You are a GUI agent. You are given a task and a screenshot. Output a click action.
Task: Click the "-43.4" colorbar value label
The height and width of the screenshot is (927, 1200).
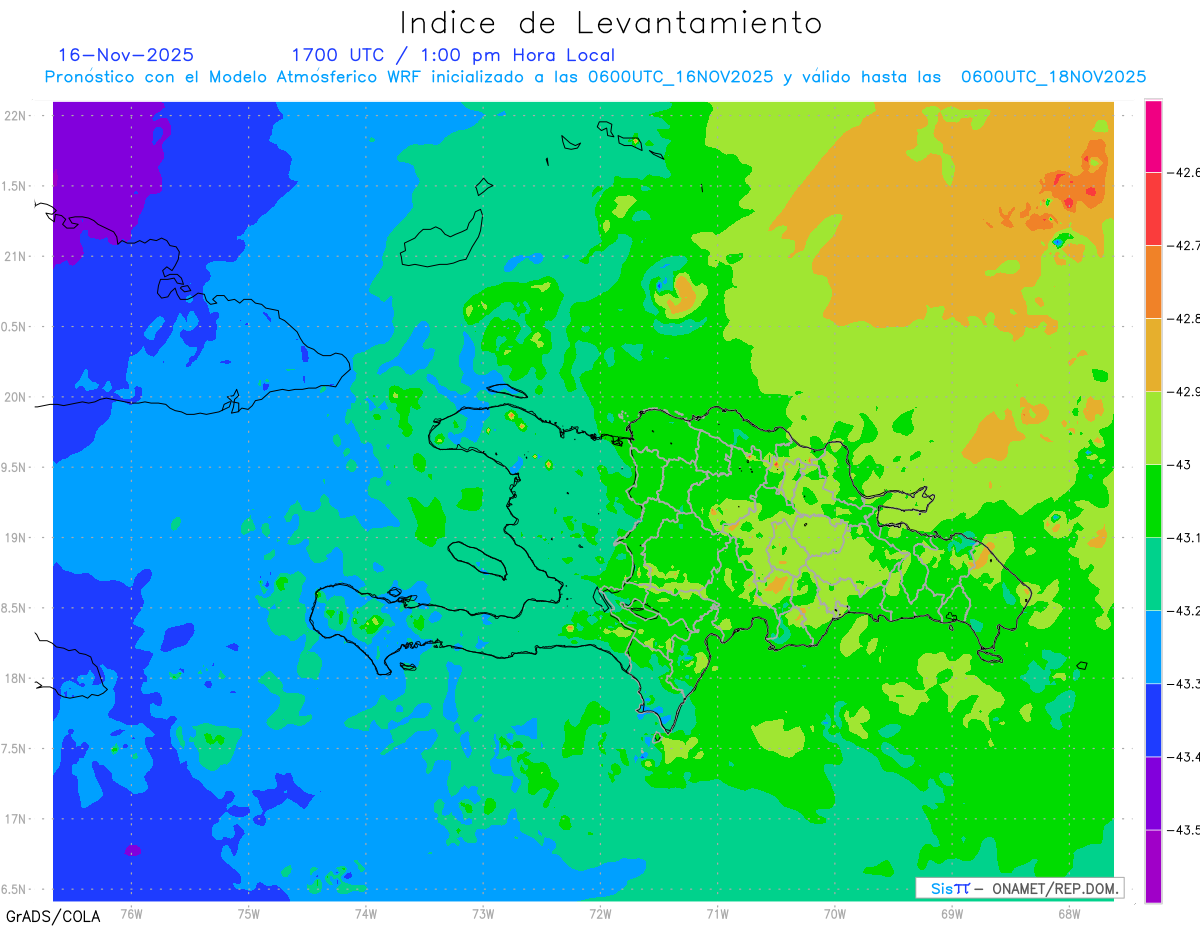tap(1184, 756)
